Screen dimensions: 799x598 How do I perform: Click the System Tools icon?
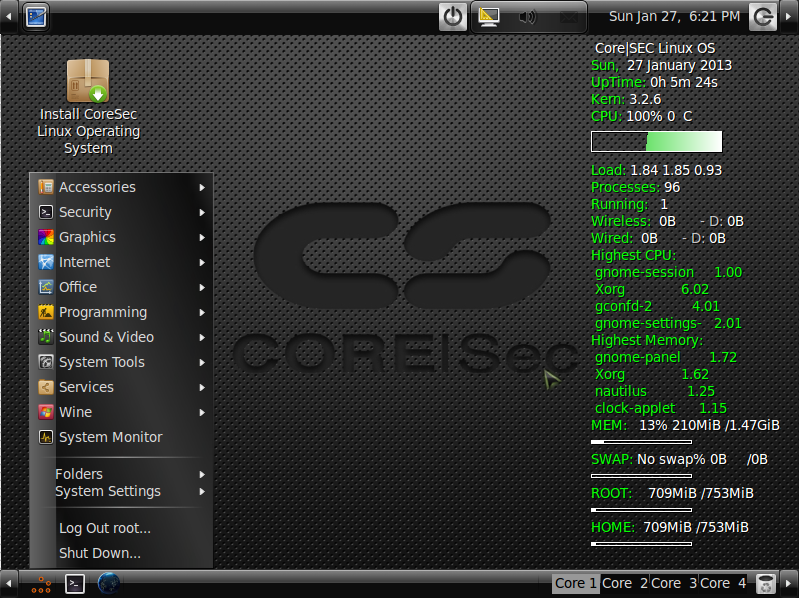[46, 362]
